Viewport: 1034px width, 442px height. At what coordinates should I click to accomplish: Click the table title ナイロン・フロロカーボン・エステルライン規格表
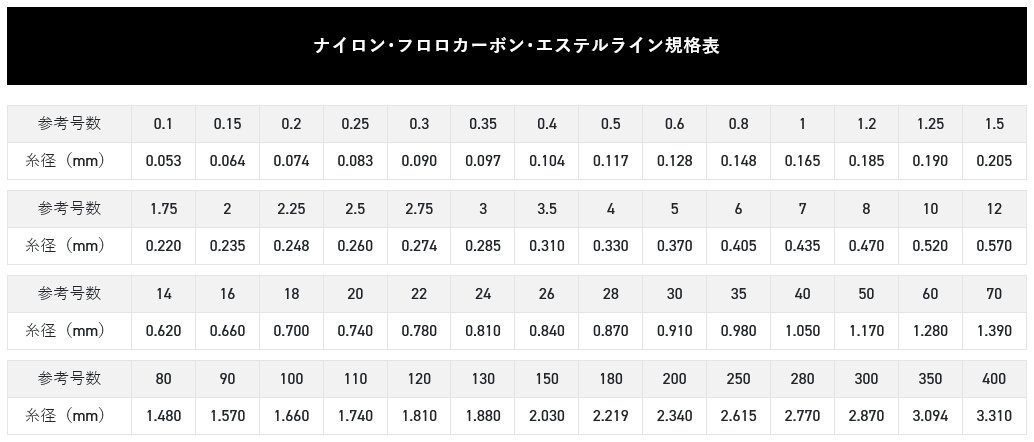click(516, 46)
